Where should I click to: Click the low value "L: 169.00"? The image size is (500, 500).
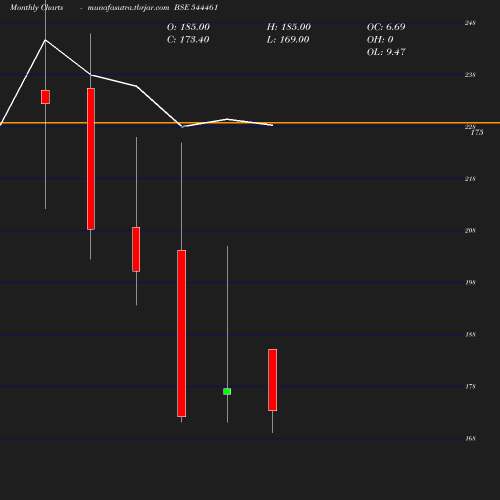click(x=288, y=40)
